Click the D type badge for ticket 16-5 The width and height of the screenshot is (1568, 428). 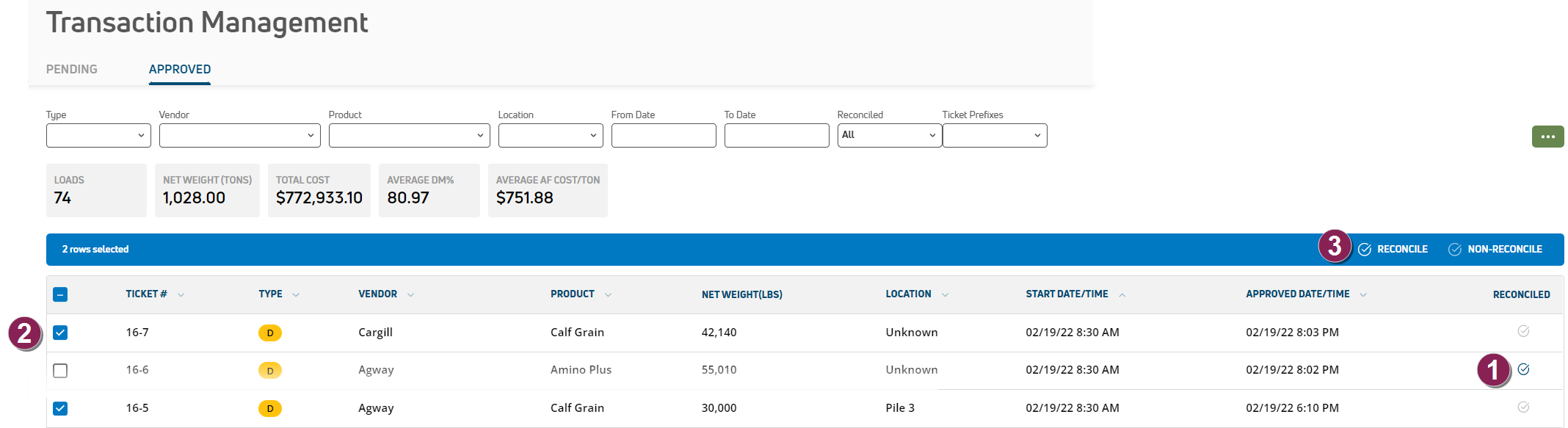coord(269,408)
